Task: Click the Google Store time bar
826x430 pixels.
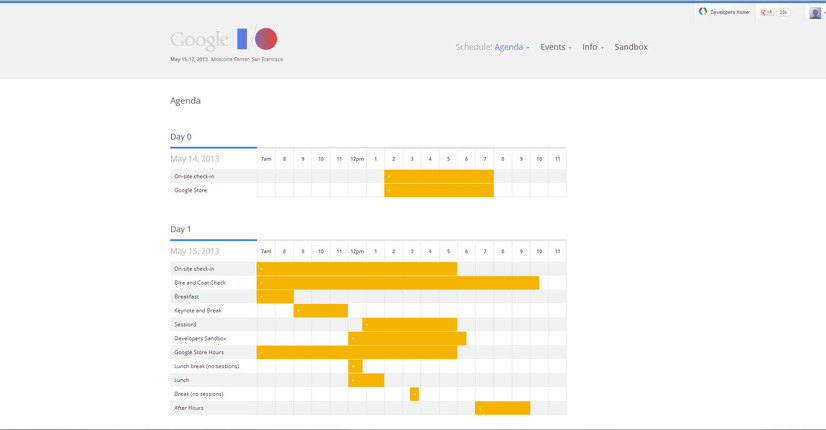Action: pos(439,190)
